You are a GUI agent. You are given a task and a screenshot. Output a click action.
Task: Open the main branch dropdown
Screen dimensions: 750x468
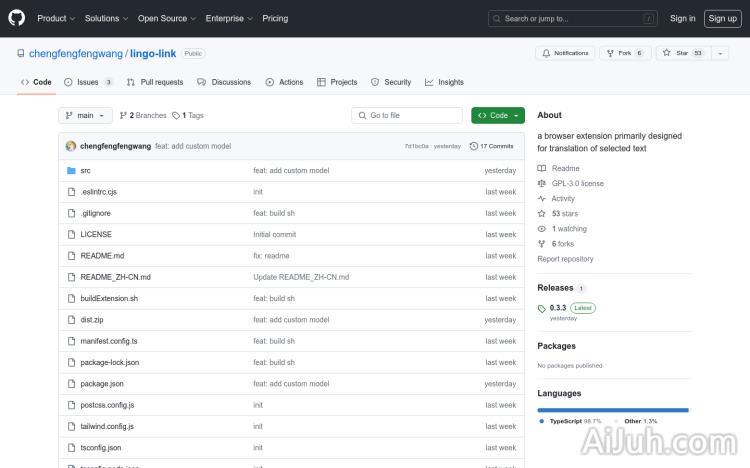85,115
